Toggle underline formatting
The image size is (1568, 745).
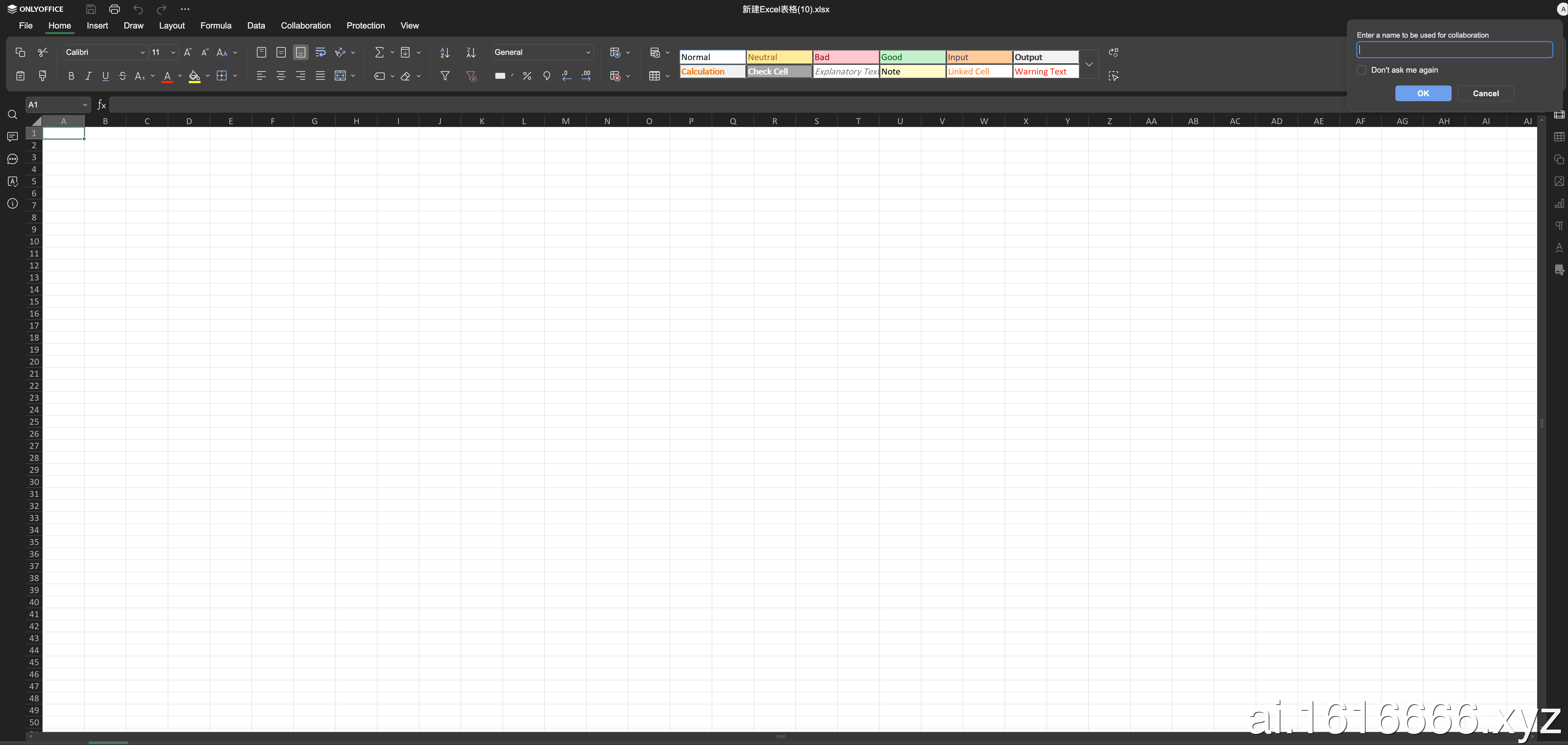tap(105, 76)
